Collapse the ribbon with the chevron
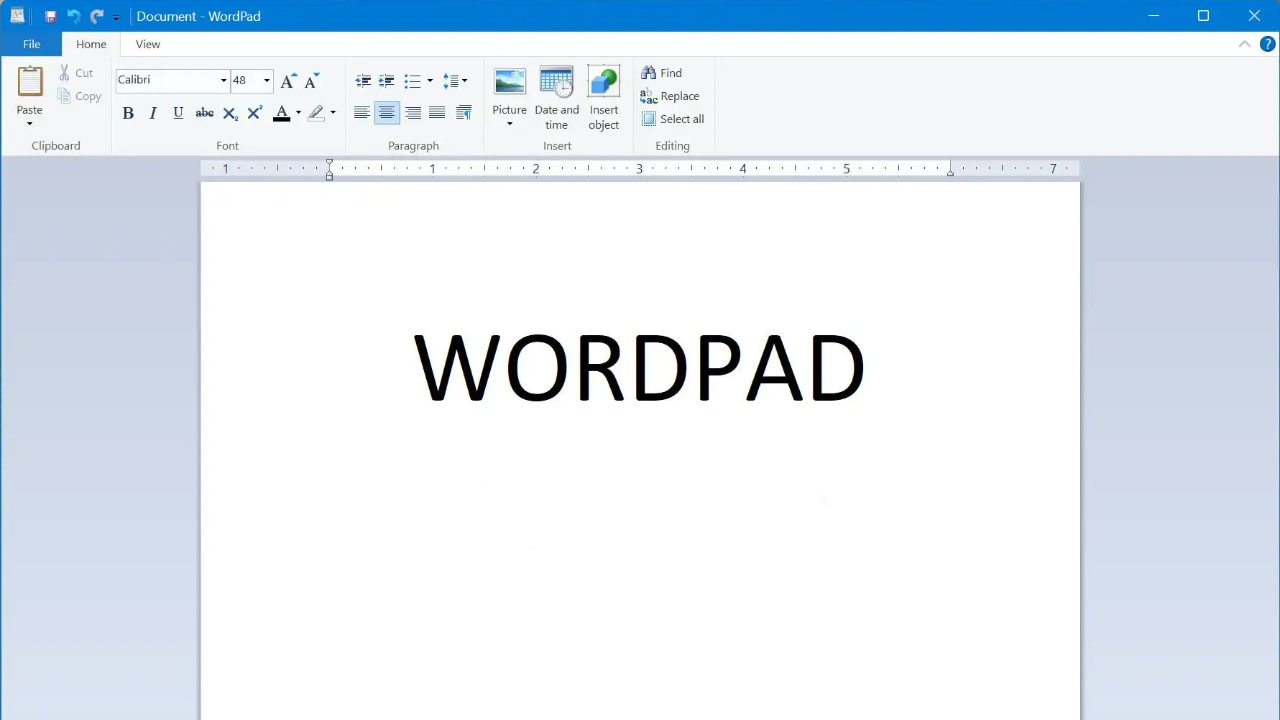1280x720 pixels. (1244, 44)
